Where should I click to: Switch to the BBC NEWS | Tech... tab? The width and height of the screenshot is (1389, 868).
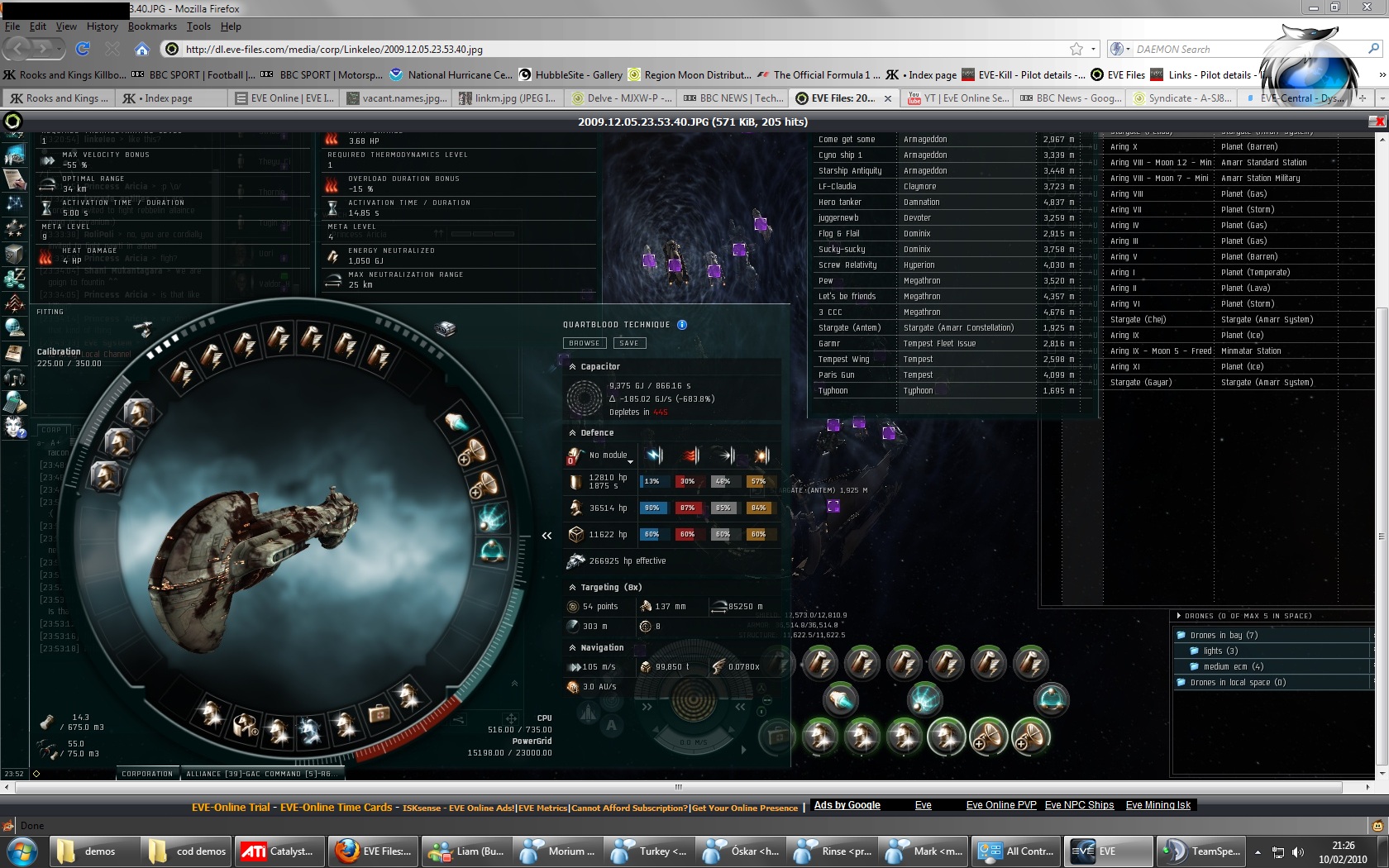[733, 98]
